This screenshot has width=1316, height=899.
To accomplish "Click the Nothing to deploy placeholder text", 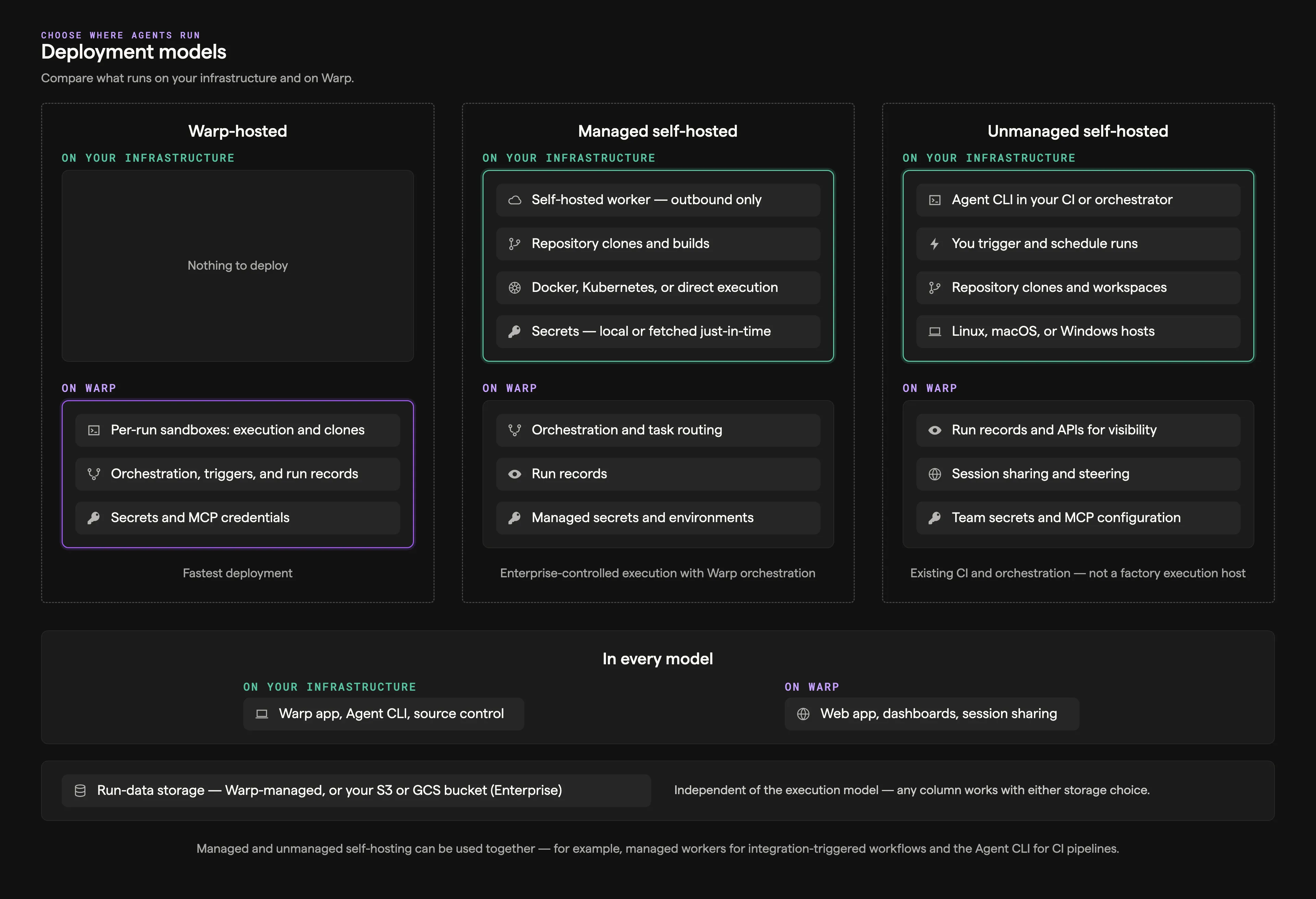I will click(238, 266).
